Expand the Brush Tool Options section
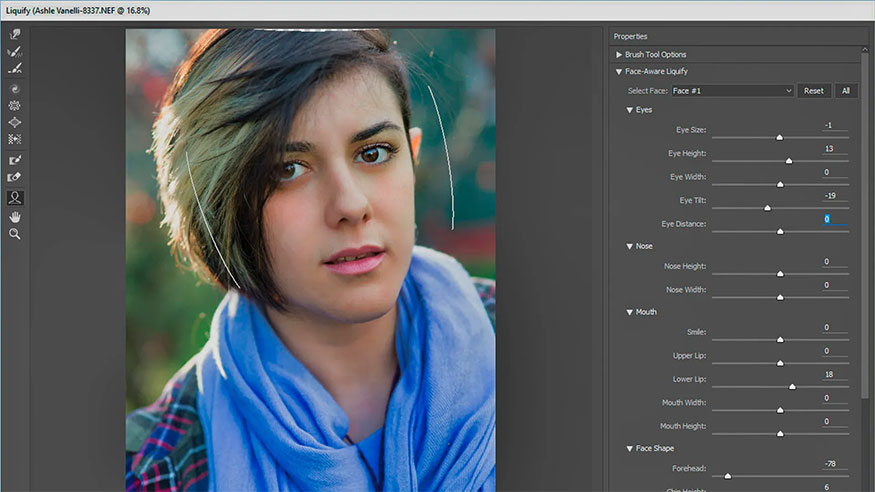 click(620, 54)
